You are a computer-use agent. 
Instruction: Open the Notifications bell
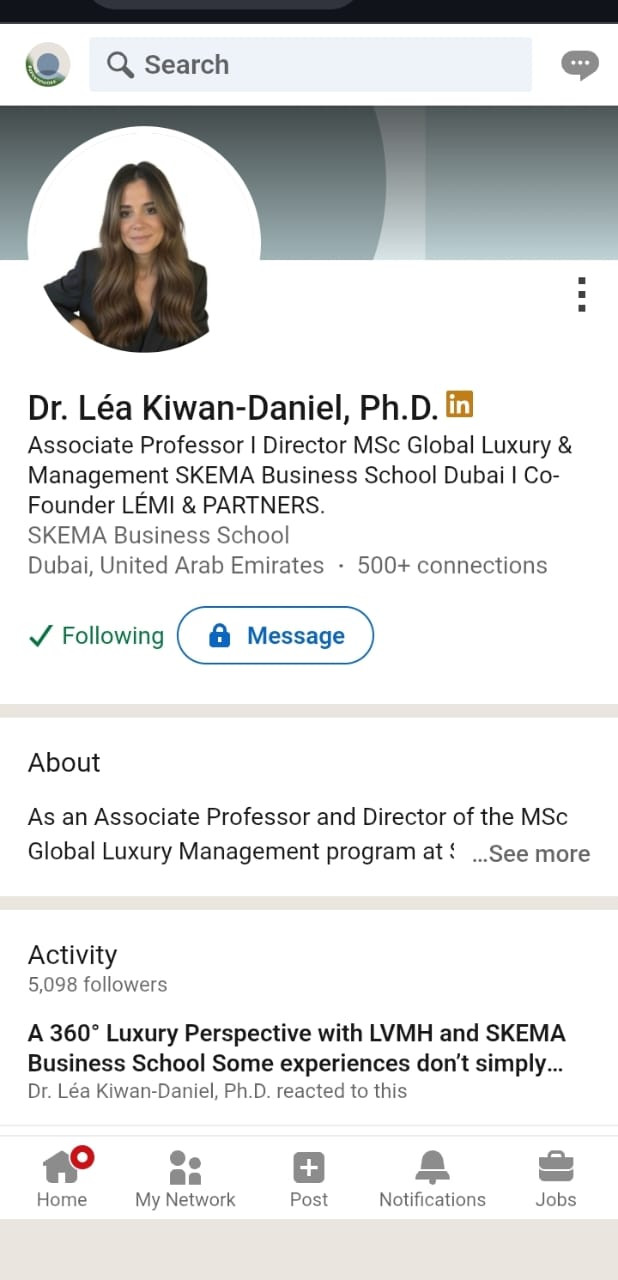[x=432, y=1167]
